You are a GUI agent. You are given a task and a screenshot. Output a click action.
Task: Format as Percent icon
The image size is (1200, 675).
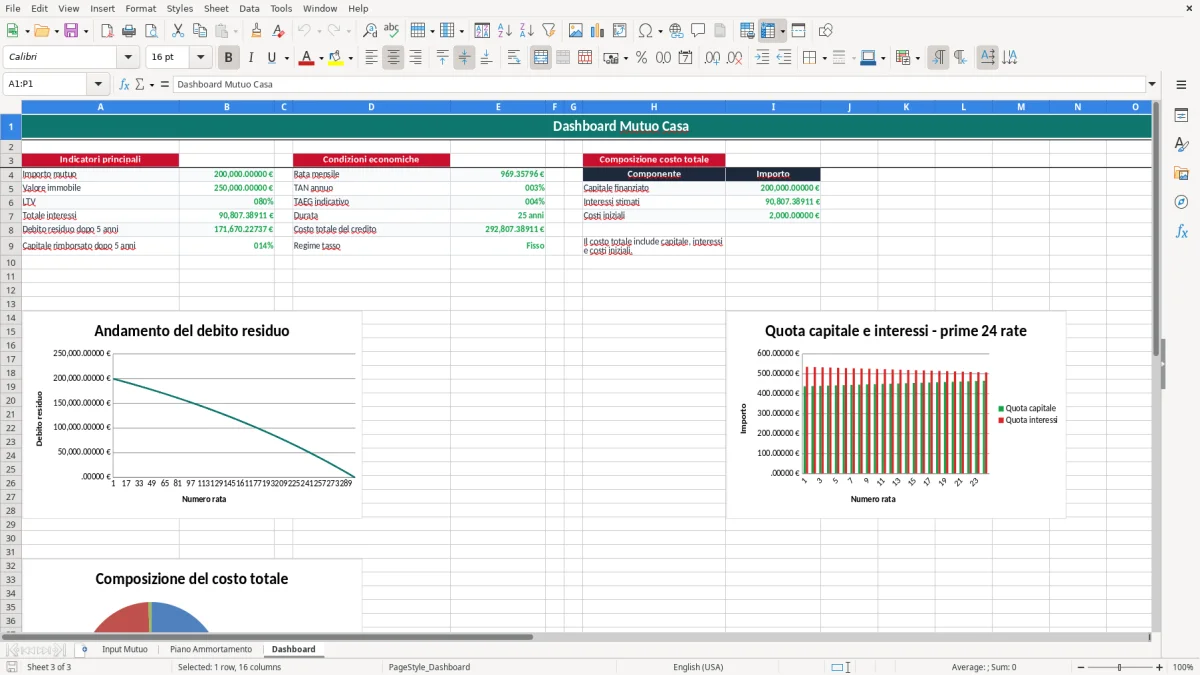641,58
